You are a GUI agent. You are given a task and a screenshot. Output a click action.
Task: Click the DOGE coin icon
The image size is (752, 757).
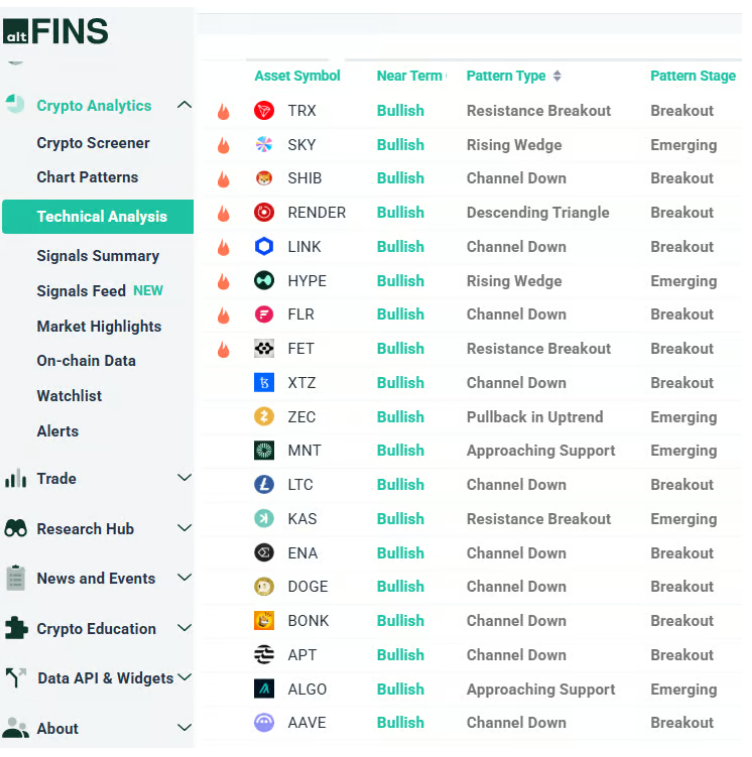point(264,587)
